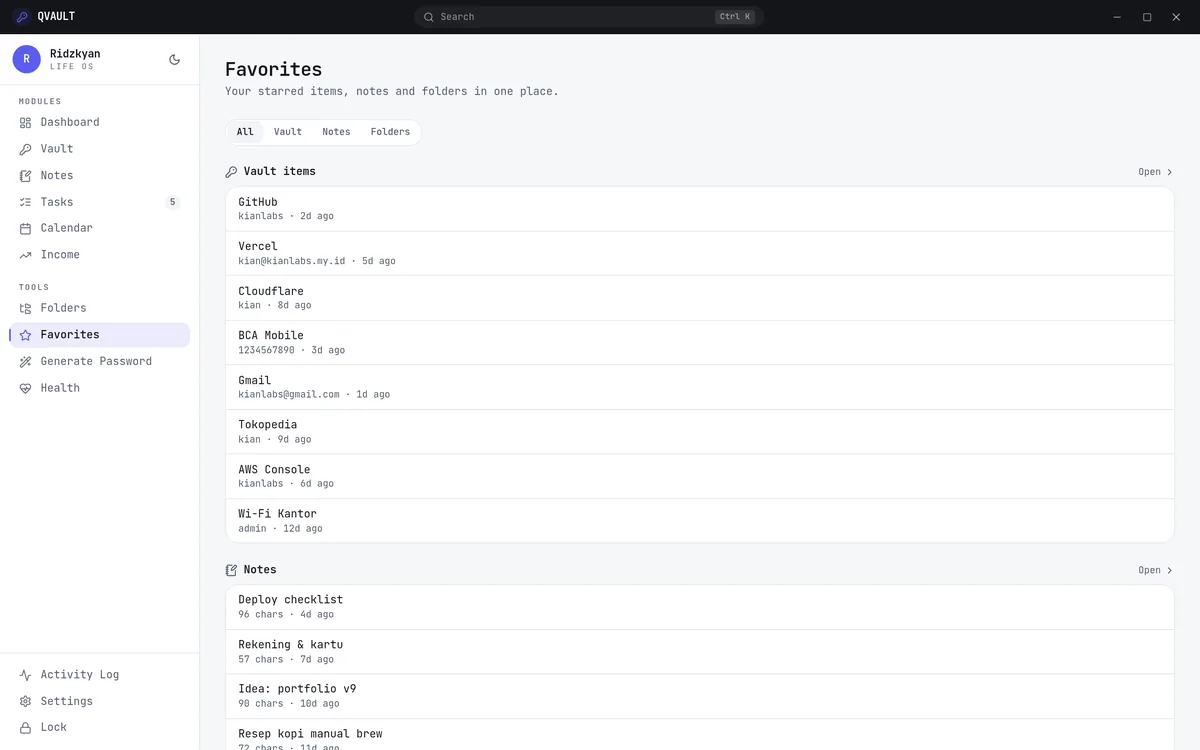Click the Favorites star icon in sidebar
This screenshot has width=1200, height=750.
[x=26, y=335]
